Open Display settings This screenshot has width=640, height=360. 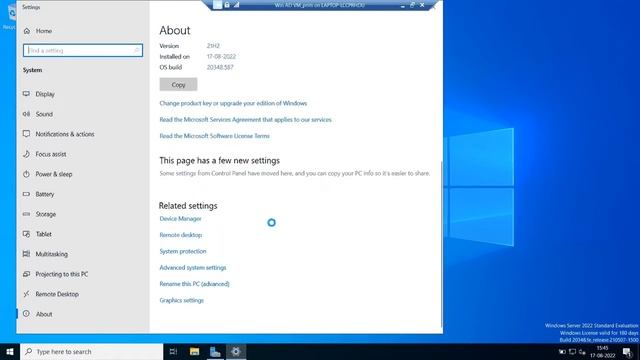tap(39, 94)
